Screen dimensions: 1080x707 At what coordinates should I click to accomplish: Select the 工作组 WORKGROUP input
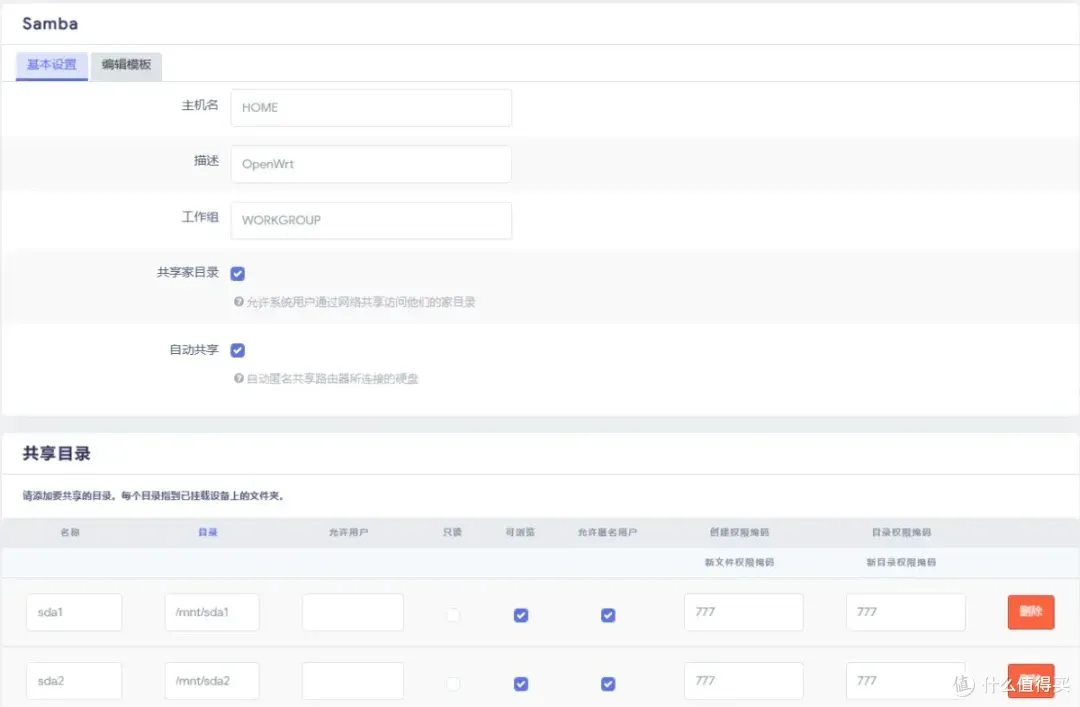(371, 221)
